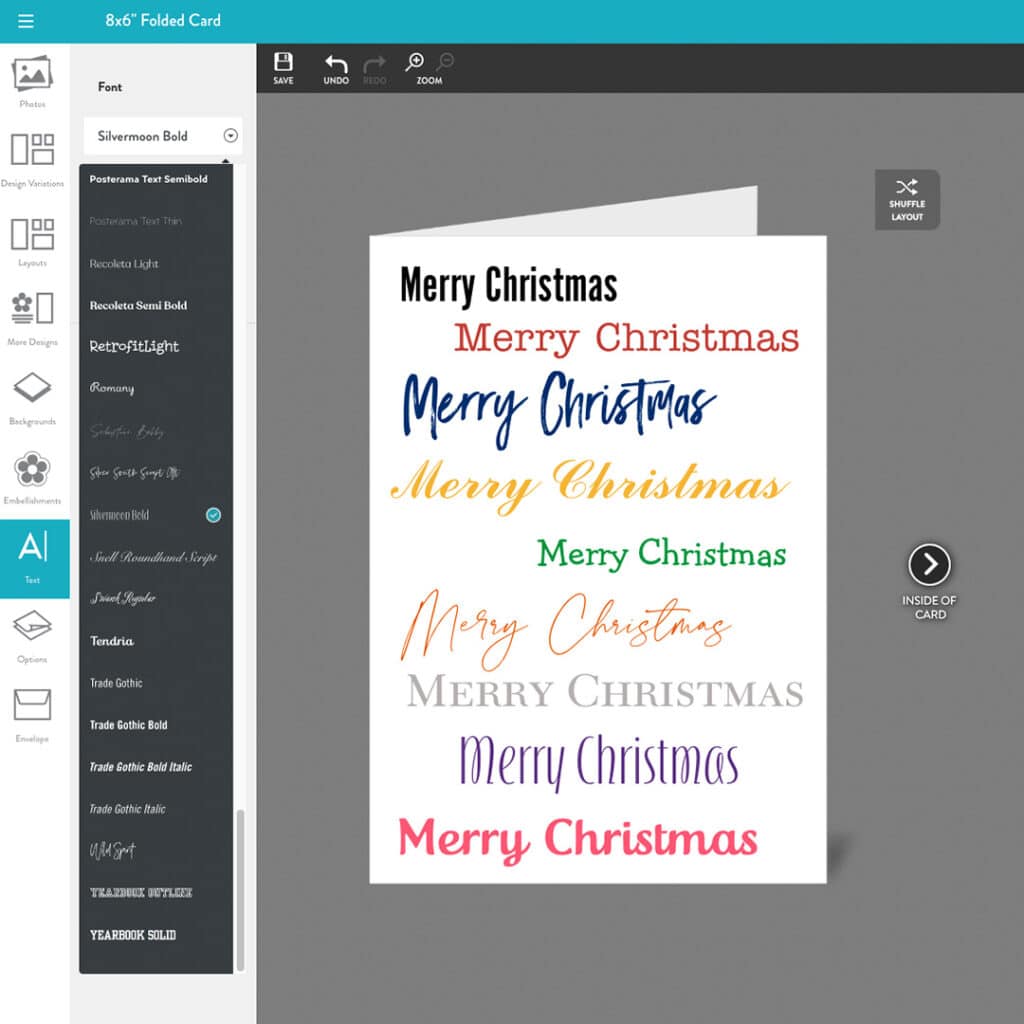Deselect the Silvermoon Bold checkmark
This screenshot has width=1024, height=1024.
pos(212,516)
